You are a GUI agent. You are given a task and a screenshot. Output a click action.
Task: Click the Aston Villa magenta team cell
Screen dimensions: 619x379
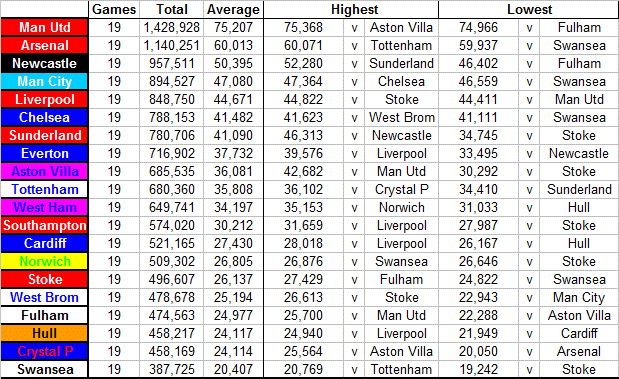(44, 171)
